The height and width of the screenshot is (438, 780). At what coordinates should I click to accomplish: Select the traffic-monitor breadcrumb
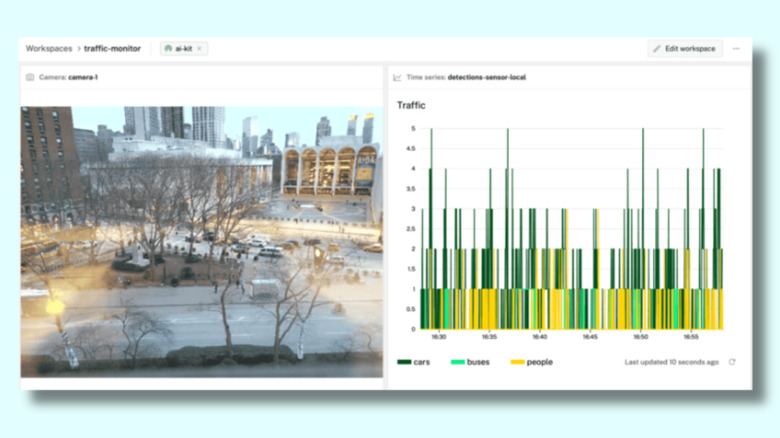coord(114,48)
